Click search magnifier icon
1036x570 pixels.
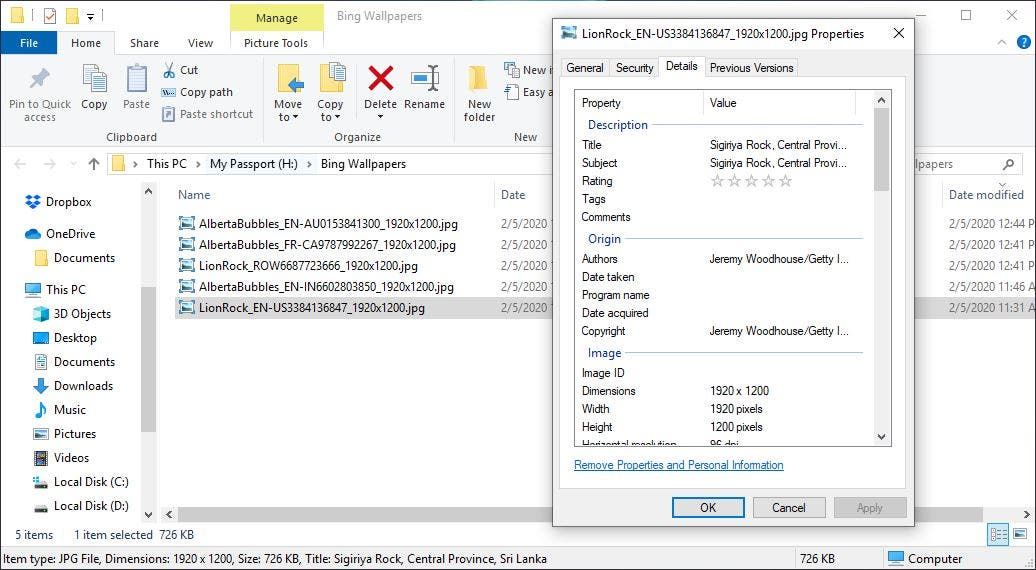tap(1008, 164)
